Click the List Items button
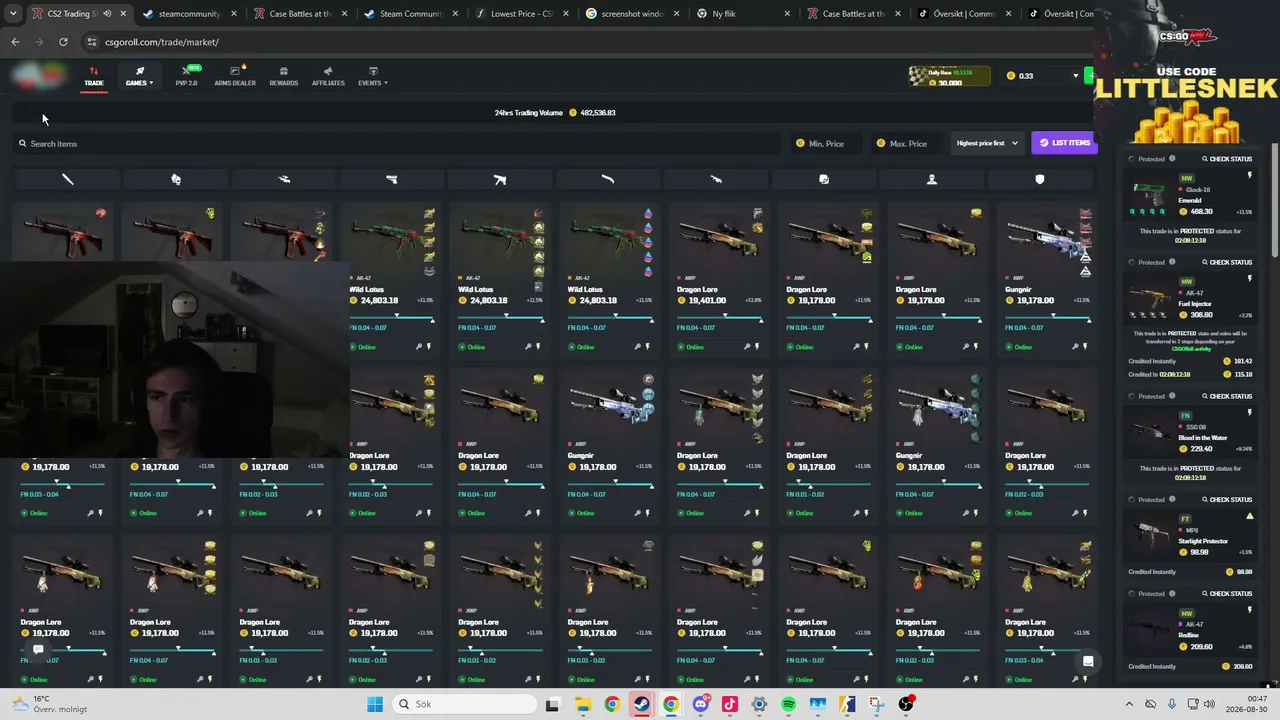1280x720 pixels. tap(1064, 143)
